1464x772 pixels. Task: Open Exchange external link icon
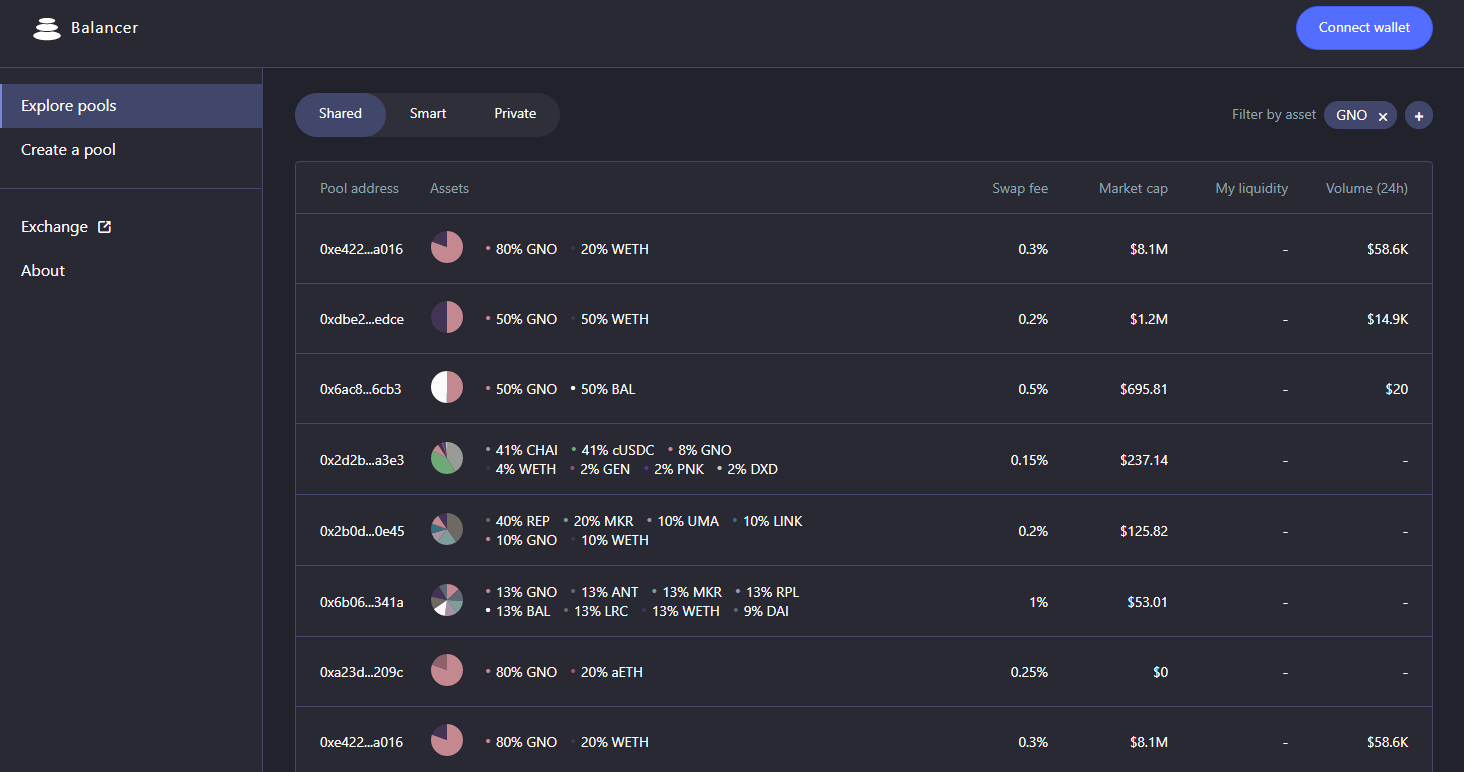[104, 227]
